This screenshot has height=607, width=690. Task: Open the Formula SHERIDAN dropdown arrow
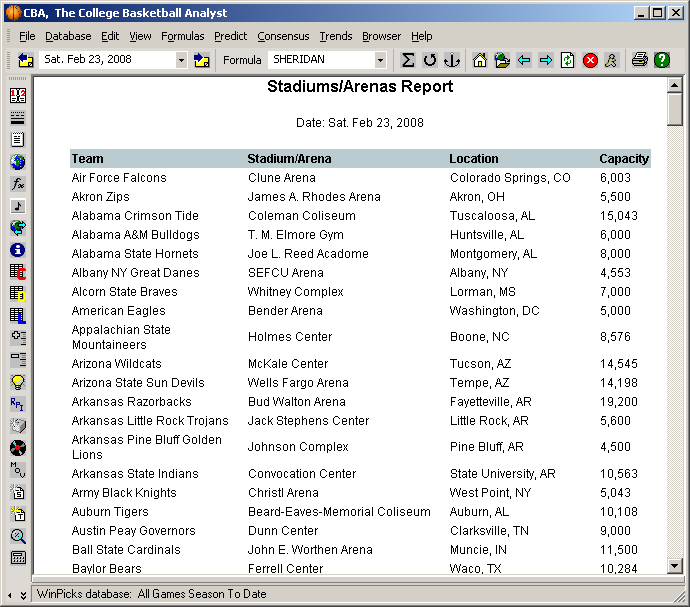click(380, 60)
